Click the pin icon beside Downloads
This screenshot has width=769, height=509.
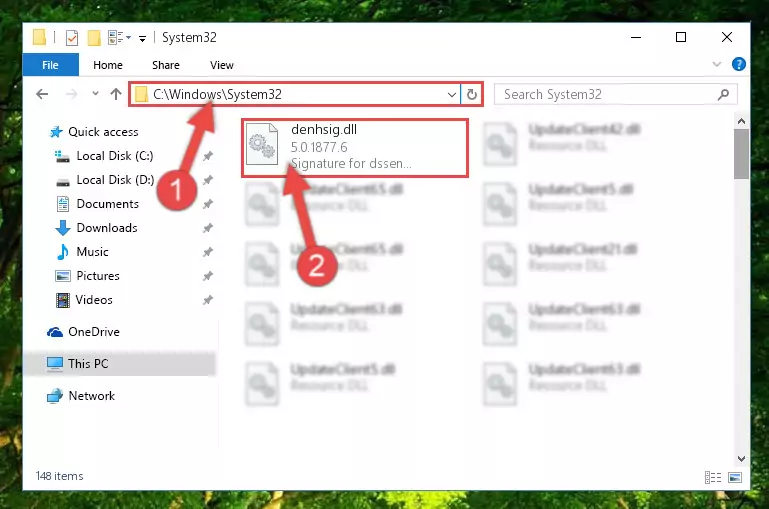208,228
